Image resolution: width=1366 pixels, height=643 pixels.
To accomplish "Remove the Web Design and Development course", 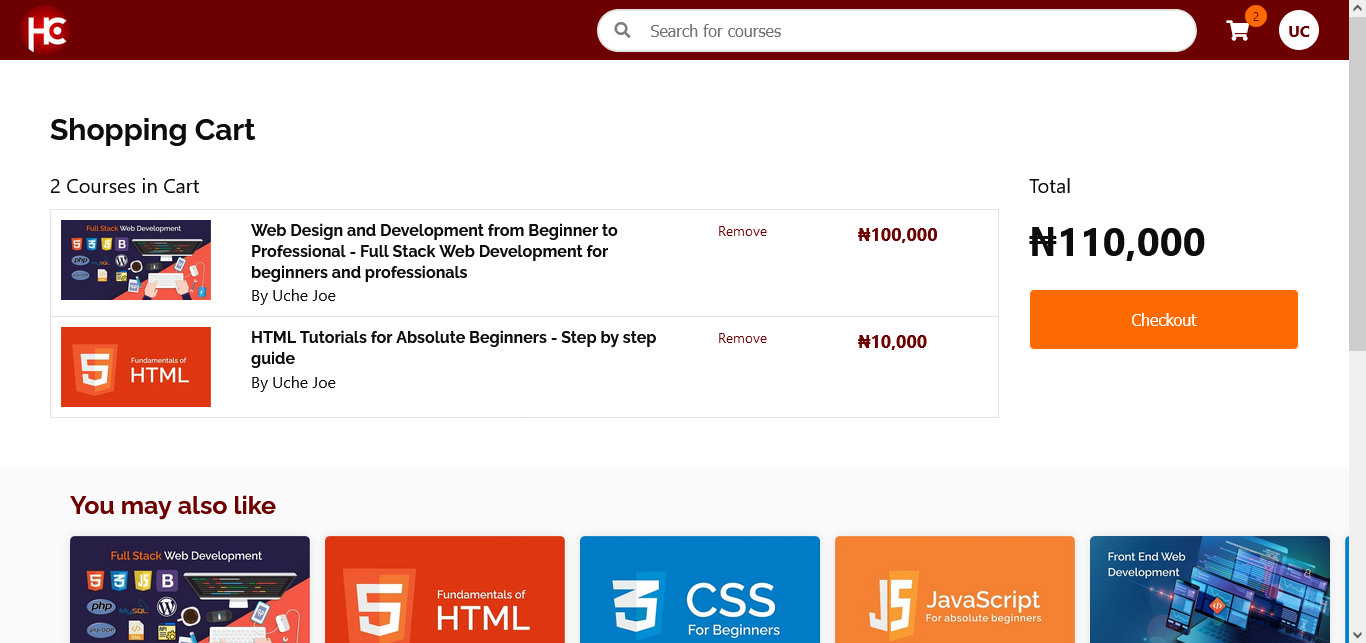I will tap(742, 231).
